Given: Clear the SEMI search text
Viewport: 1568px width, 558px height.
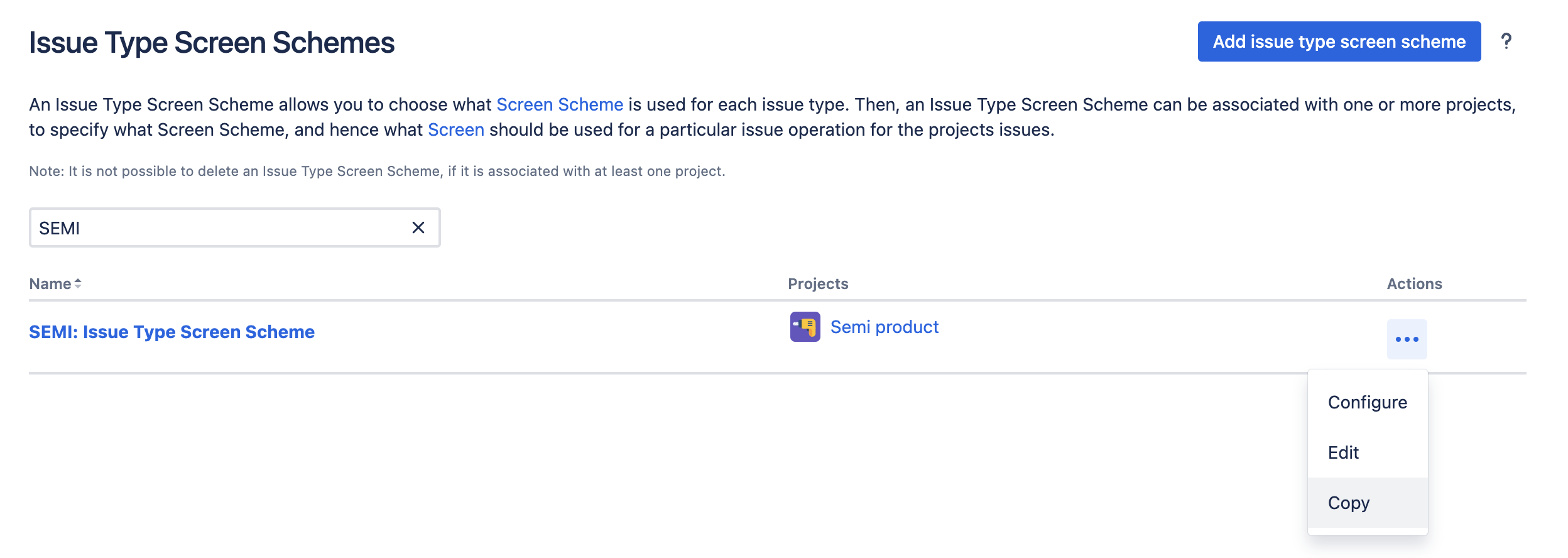Looking at the screenshot, I should pyautogui.click(x=418, y=227).
